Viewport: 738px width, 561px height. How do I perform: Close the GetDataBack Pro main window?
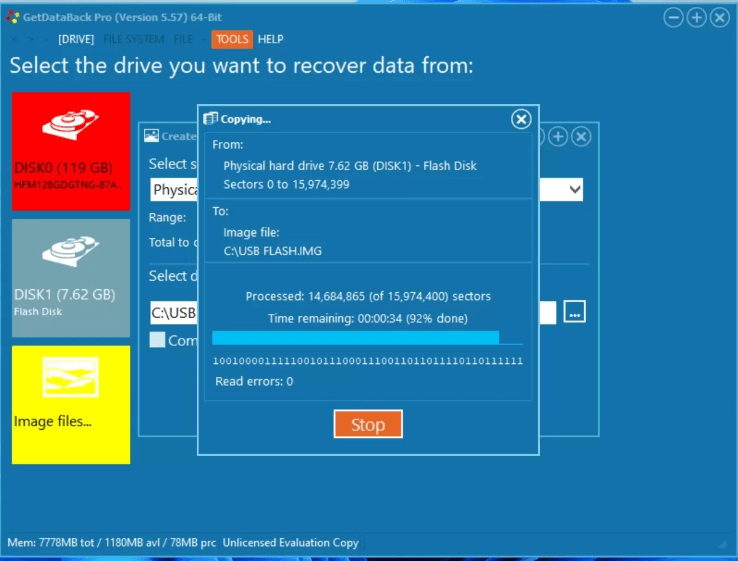click(720, 18)
